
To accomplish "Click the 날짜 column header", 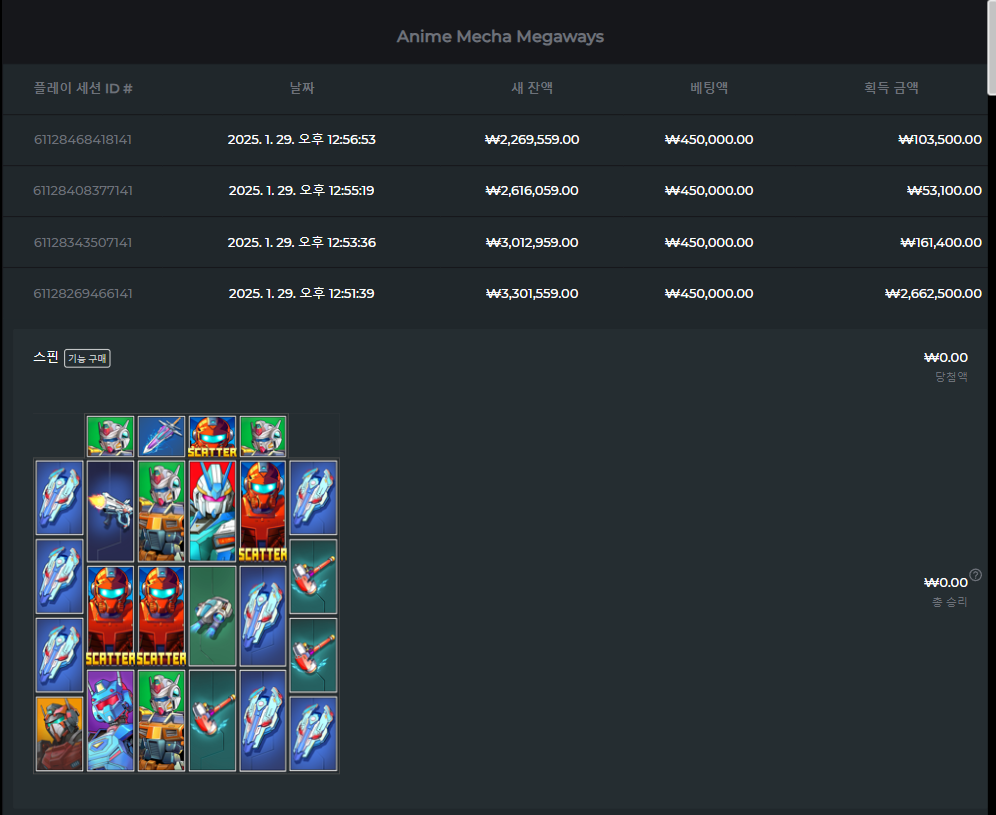I will pos(302,88).
